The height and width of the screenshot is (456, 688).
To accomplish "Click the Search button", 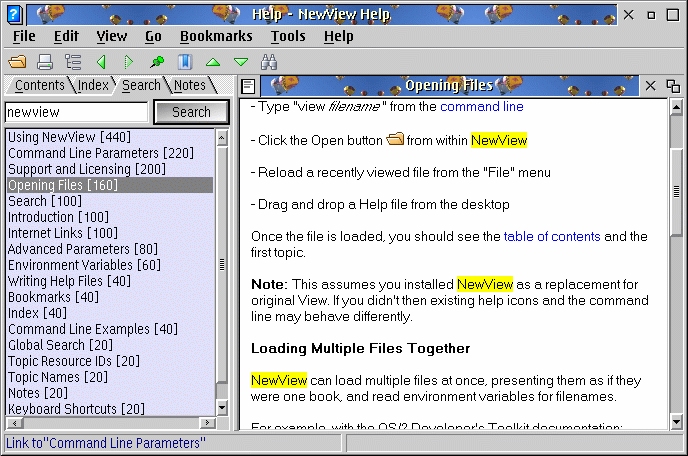I will tap(191, 112).
